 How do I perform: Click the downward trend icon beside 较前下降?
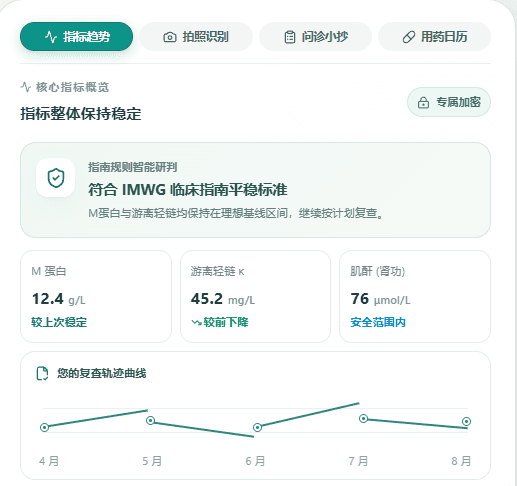click(196, 322)
